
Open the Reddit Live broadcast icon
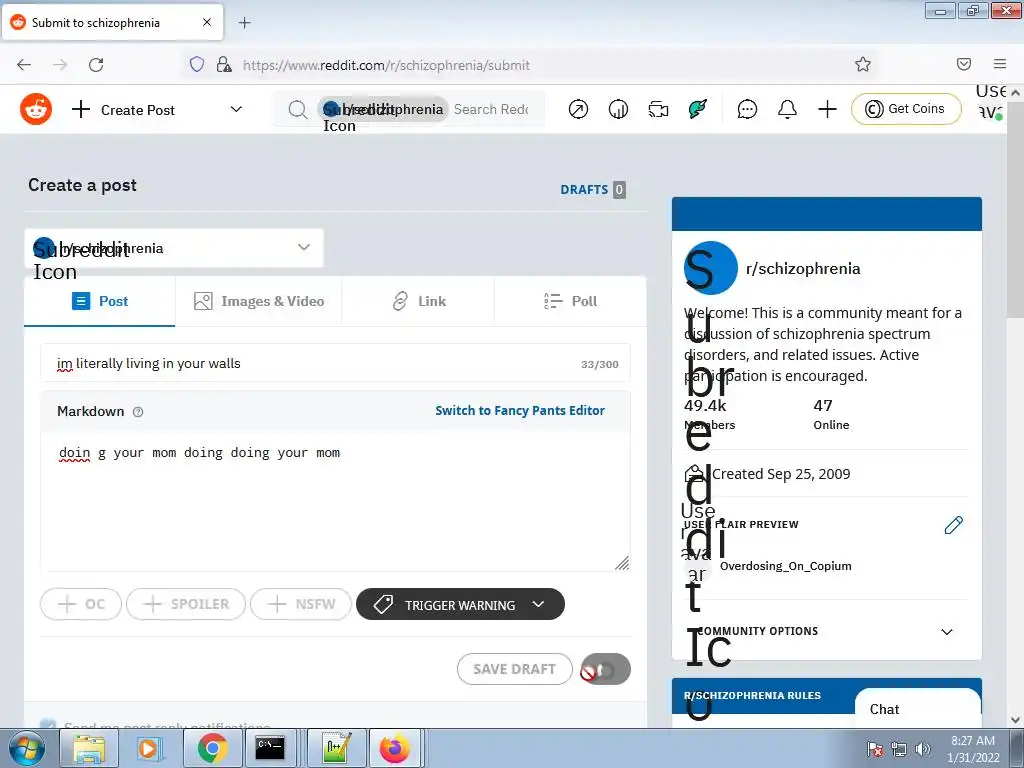click(658, 109)
